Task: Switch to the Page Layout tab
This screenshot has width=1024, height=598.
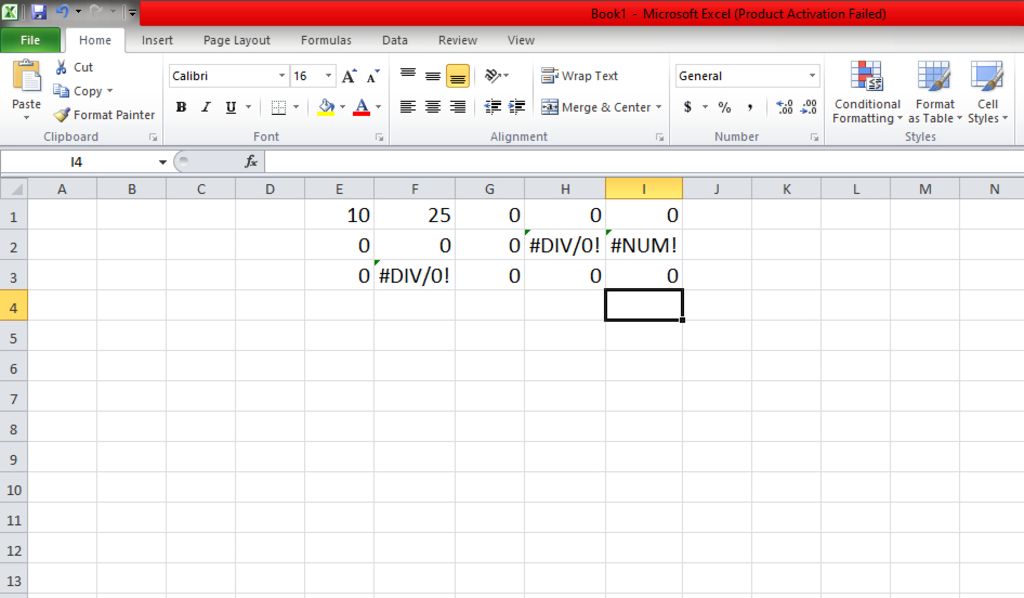Action: [x=236, y=40]
